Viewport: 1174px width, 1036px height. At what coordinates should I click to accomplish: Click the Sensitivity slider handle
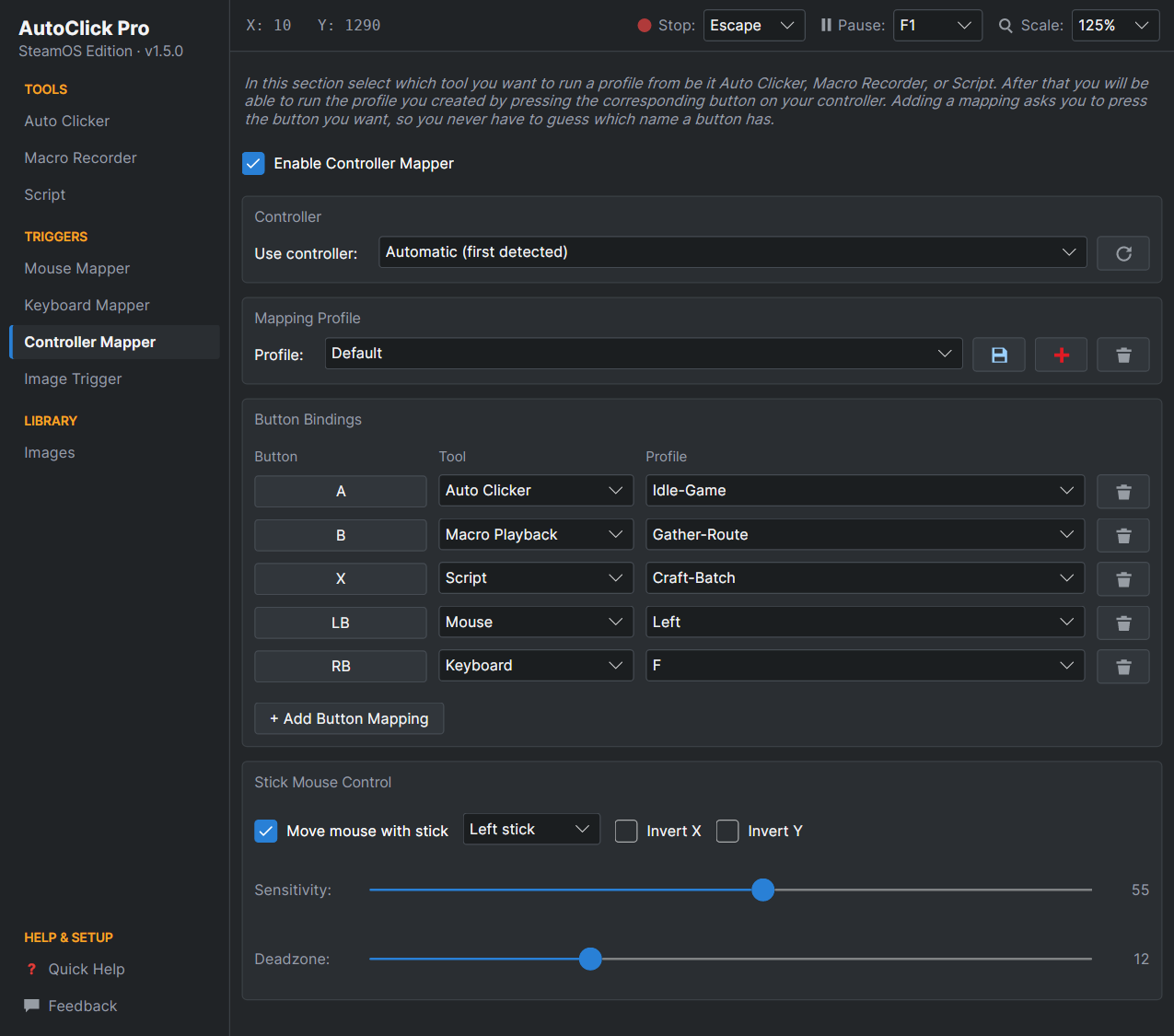762,890
